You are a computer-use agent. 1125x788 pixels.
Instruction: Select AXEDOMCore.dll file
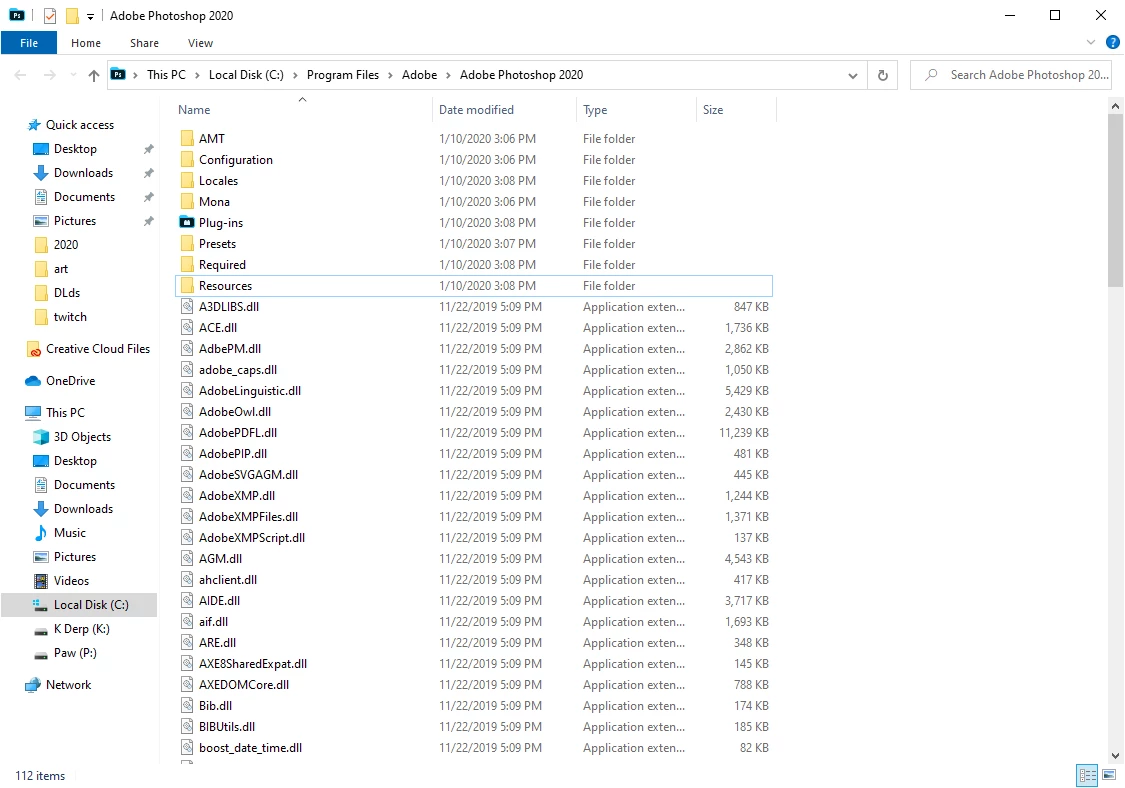pyautogui.click(x=244, y=685)
